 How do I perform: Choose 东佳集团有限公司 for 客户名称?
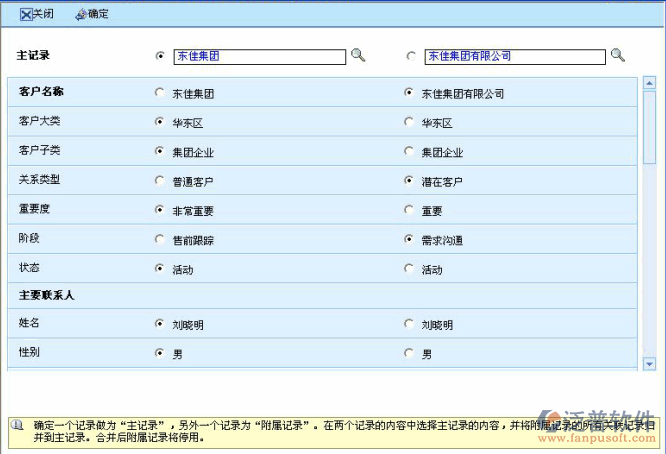(409, 92)
